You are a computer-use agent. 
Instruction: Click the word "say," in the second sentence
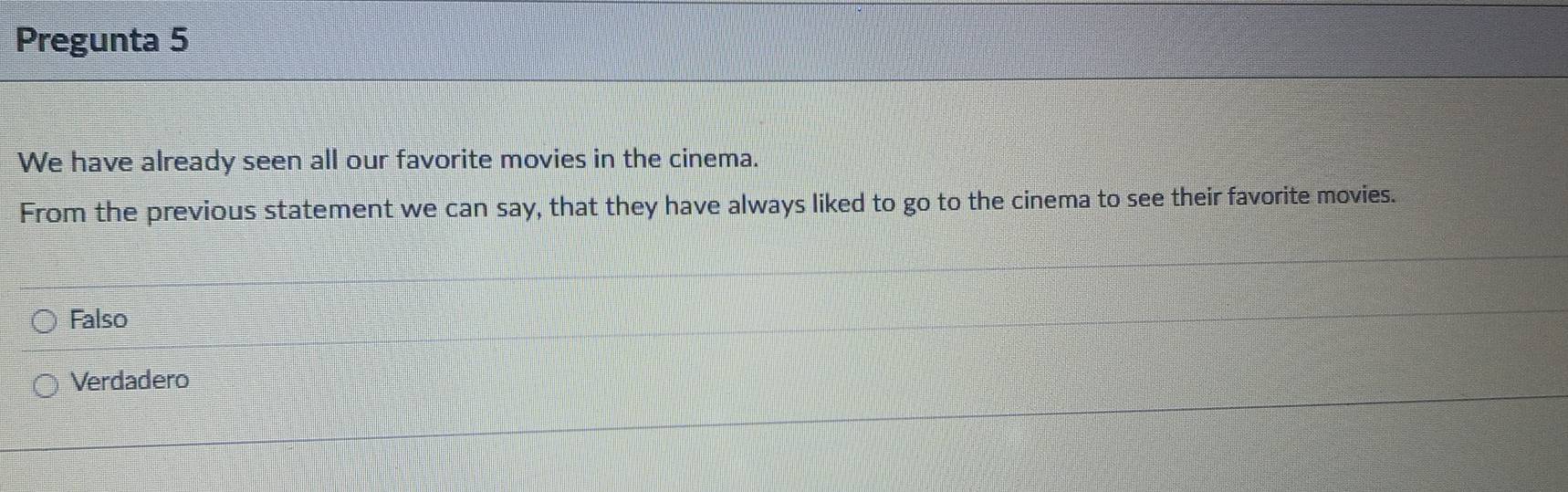(x=519, y=208)
